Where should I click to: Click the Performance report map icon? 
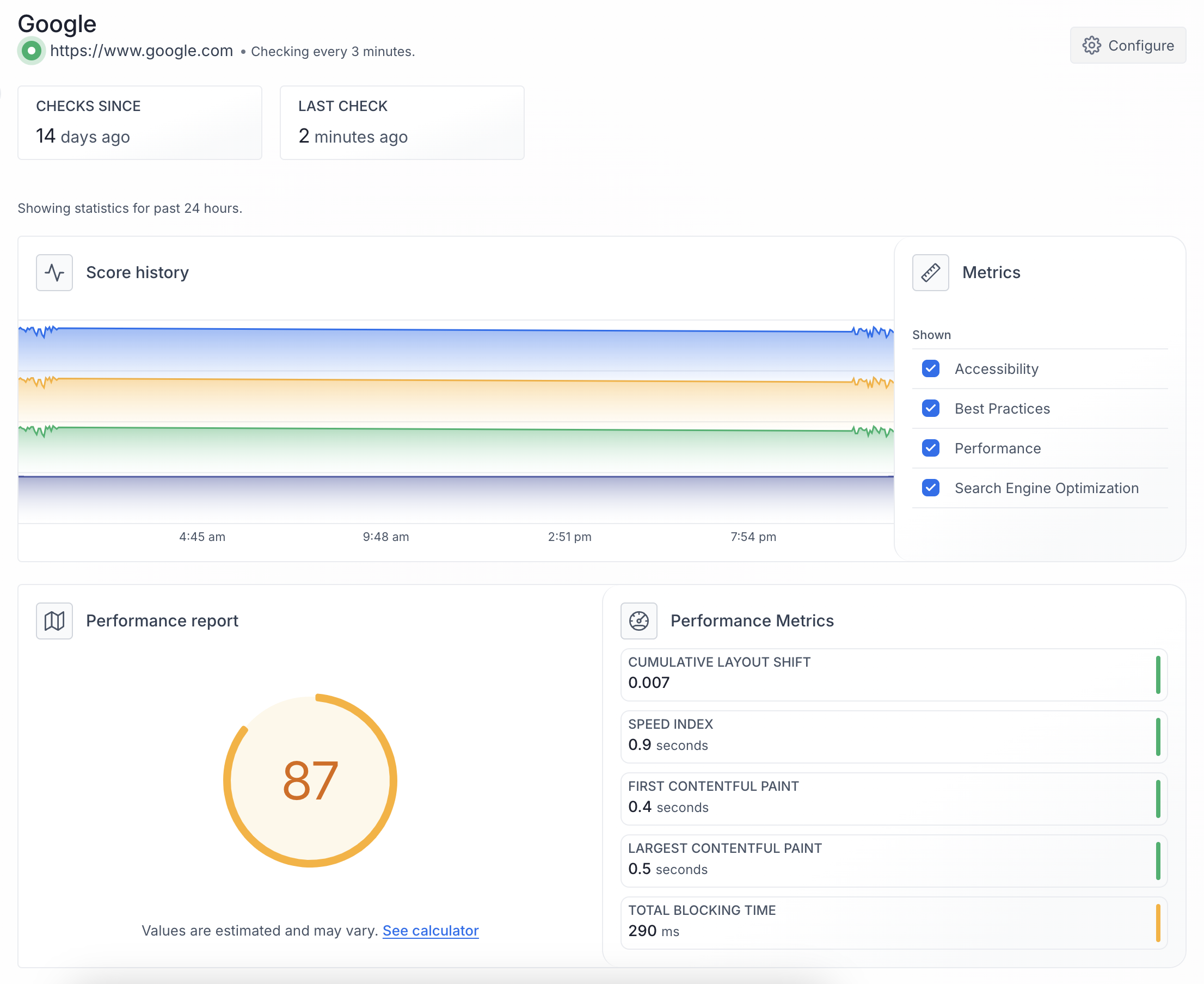pos(54,620)
